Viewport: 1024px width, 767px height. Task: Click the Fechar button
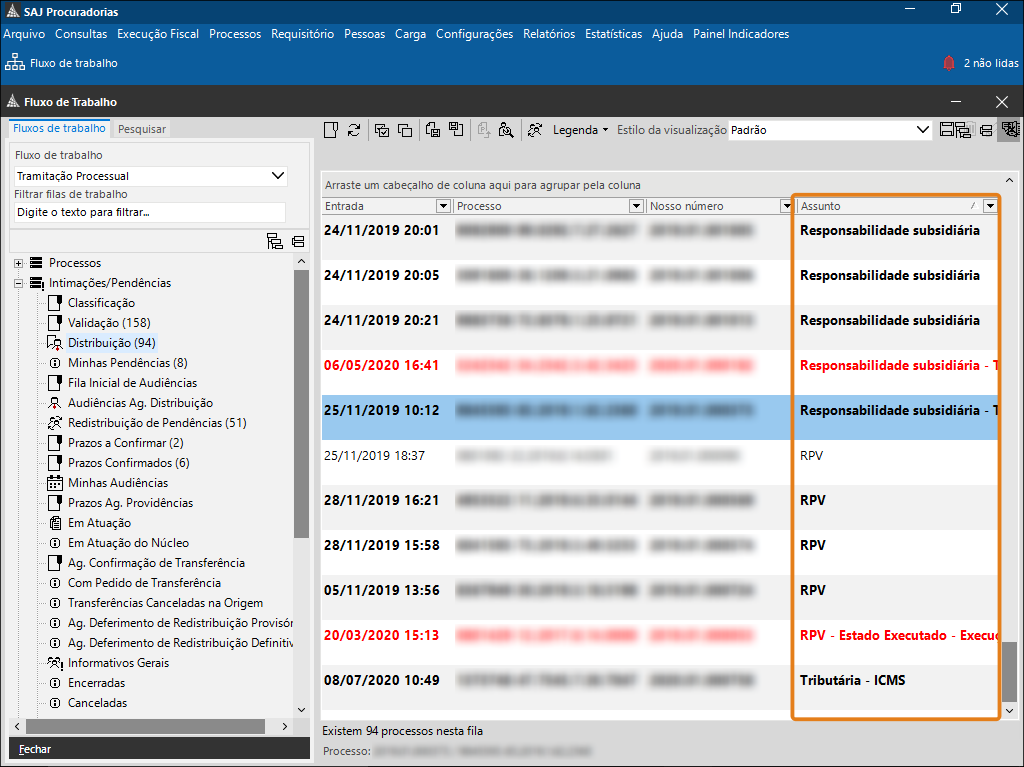pos(35,749)
